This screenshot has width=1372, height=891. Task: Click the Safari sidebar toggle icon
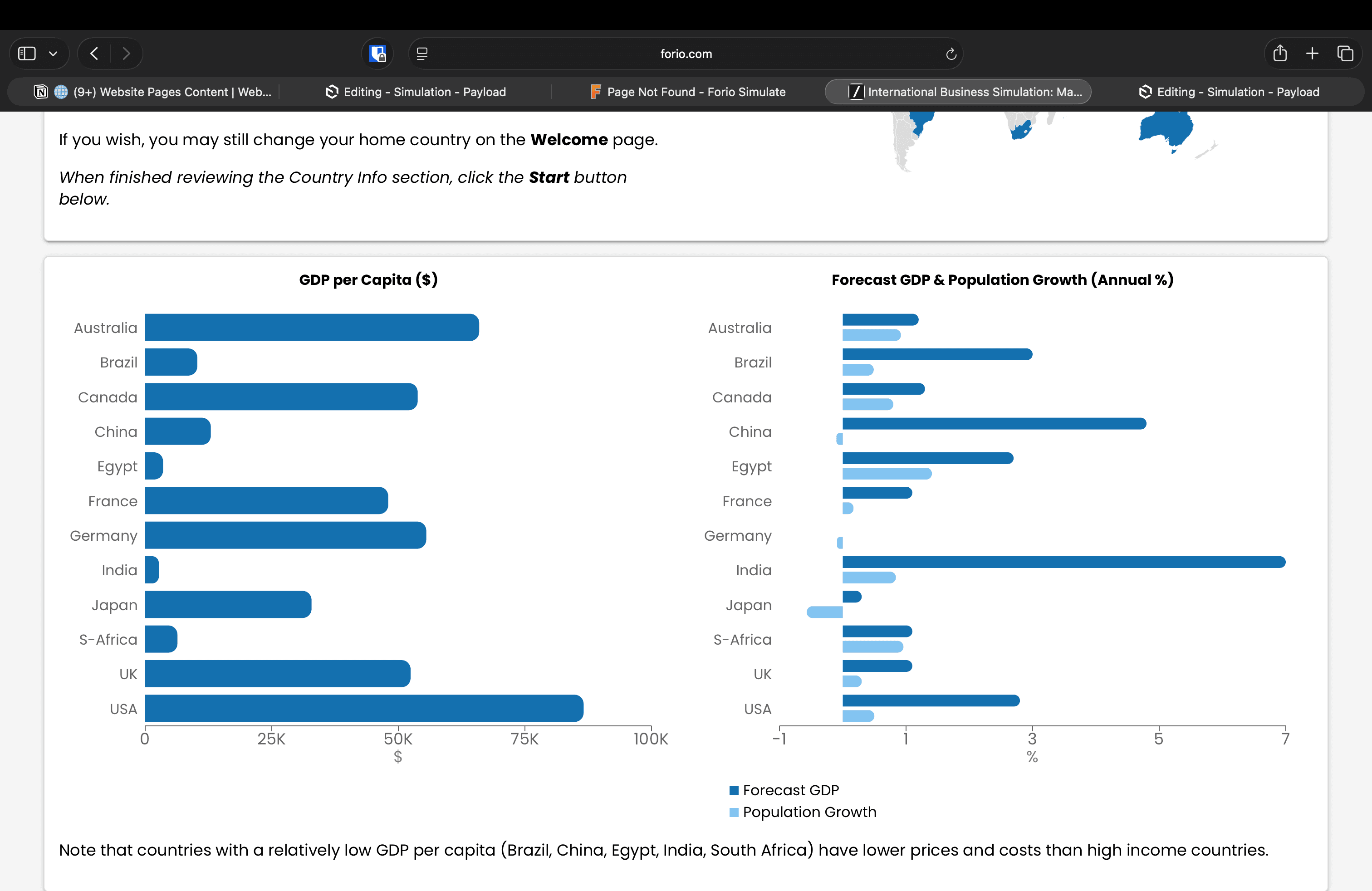[27, 54]
